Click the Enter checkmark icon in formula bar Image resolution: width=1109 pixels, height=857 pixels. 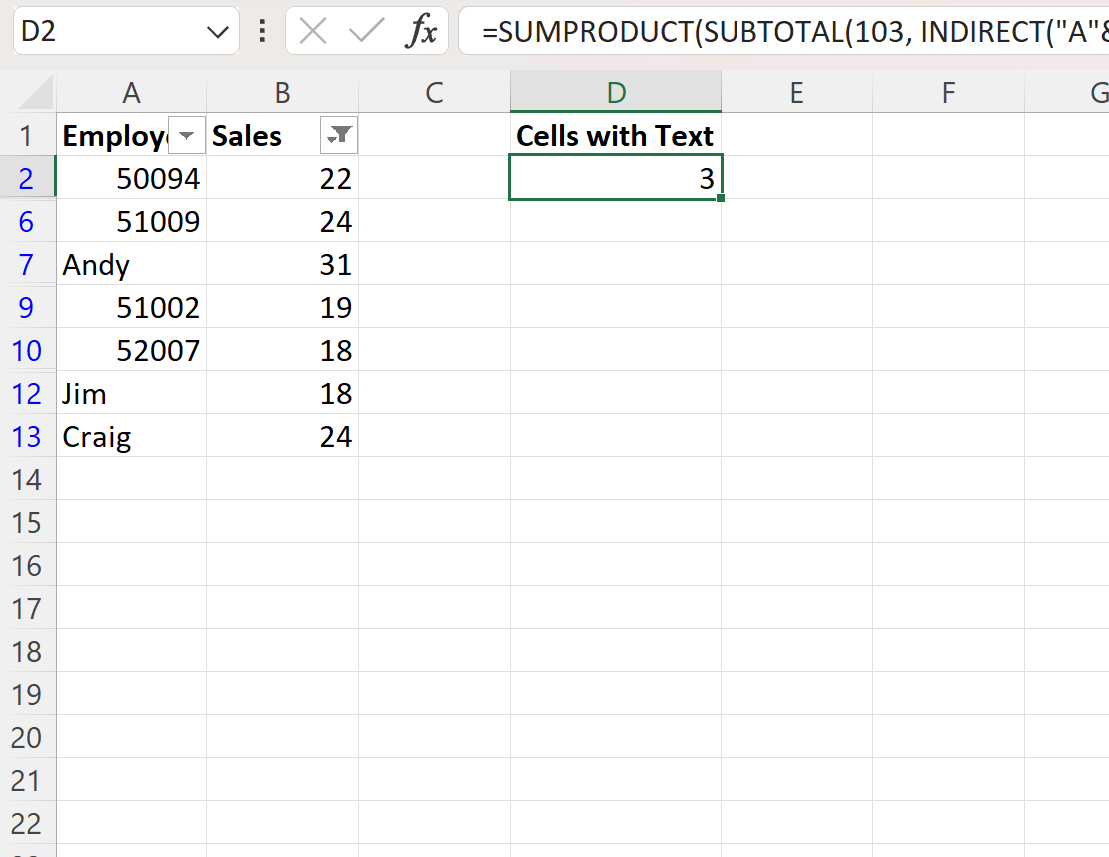pos(368,31)
